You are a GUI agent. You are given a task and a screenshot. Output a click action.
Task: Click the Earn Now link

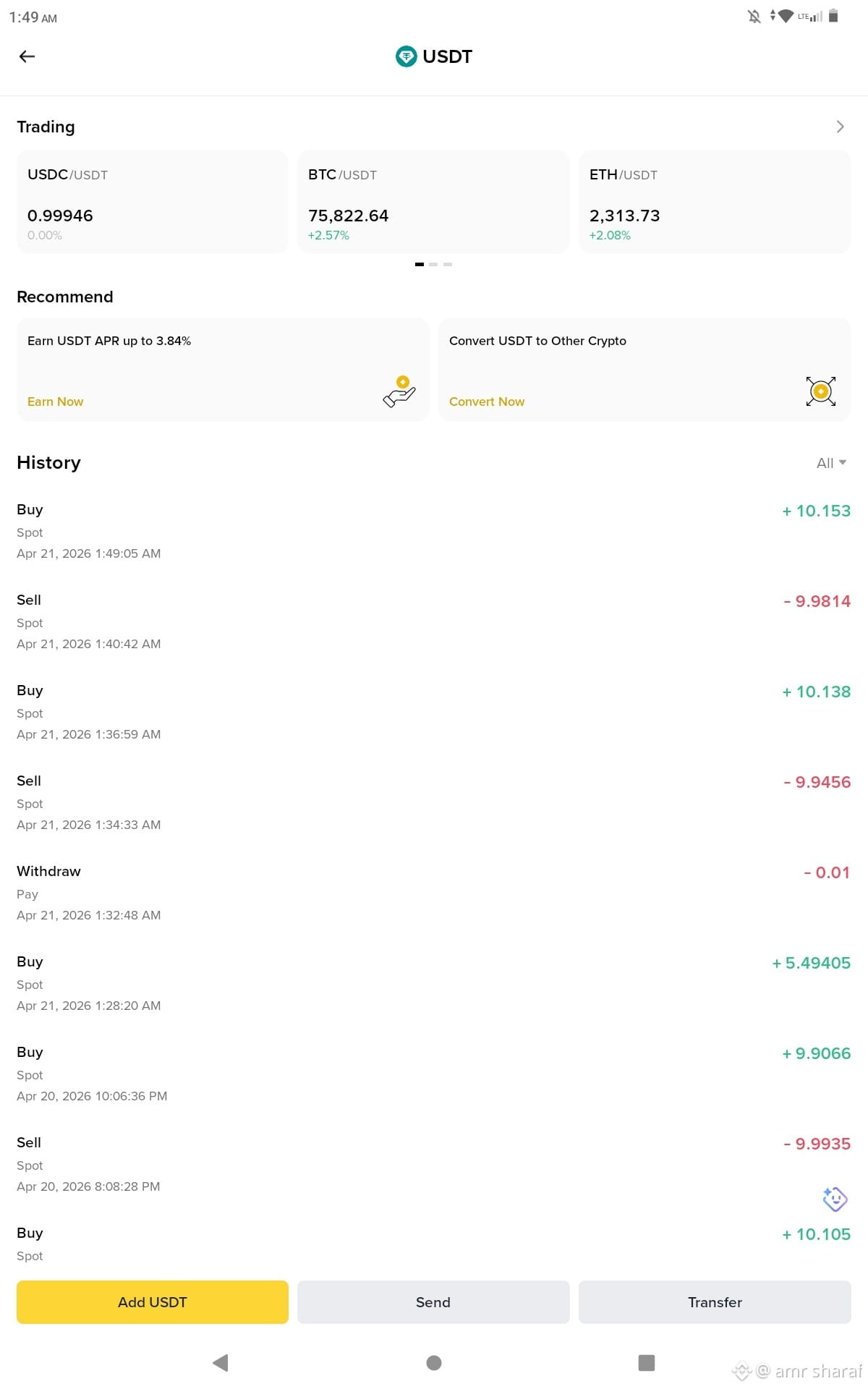pyautogui.click(x=55, y=402)
